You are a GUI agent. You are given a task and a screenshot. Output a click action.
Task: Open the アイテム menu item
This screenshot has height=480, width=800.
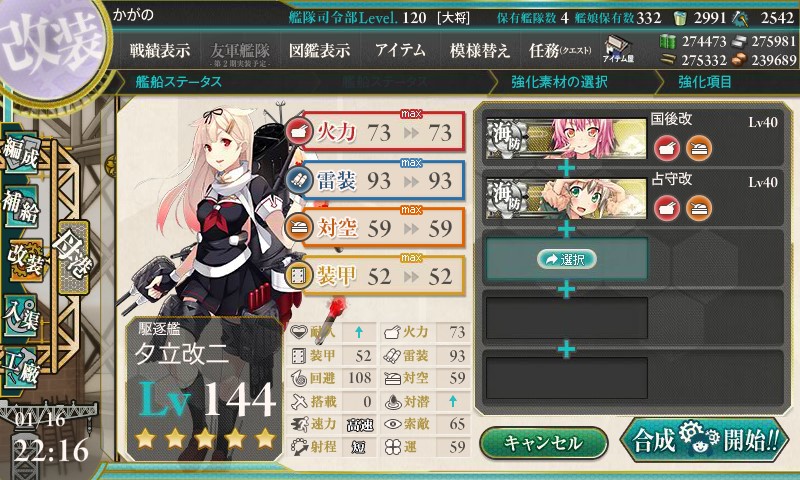point(401,50)
